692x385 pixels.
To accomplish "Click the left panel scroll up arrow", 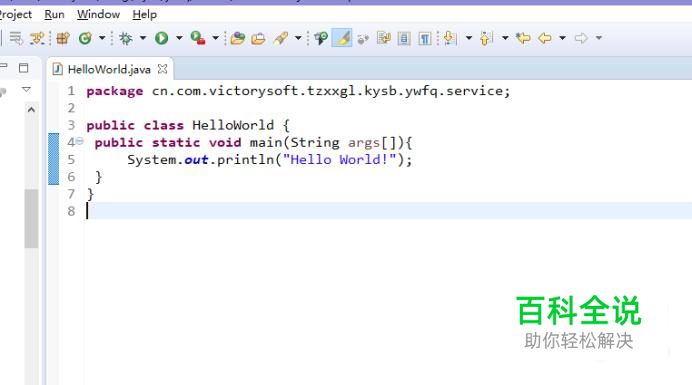I will click(x=31, y=109).
